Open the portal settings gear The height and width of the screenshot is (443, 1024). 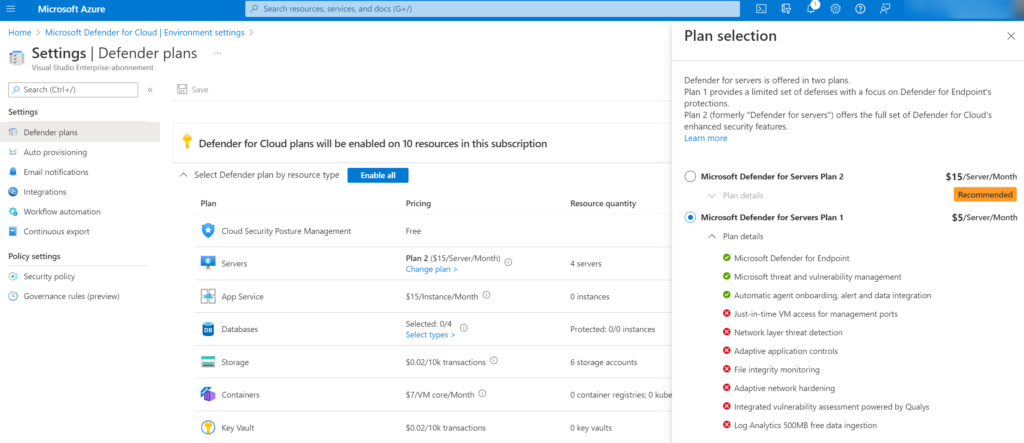pyautogui.click(x=835, y=9)
